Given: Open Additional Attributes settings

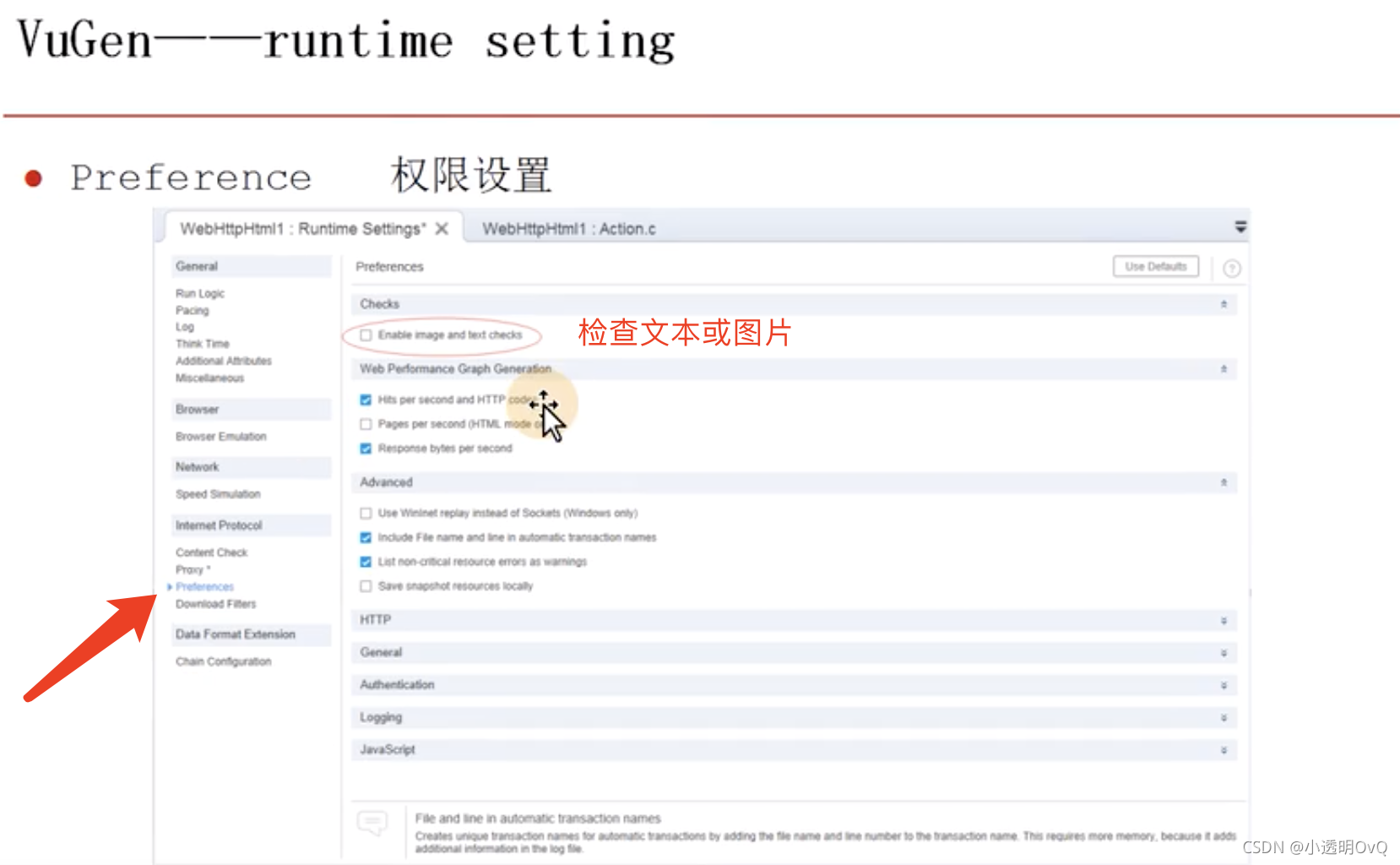Looking at the screenshot, I should pos(224,361).
